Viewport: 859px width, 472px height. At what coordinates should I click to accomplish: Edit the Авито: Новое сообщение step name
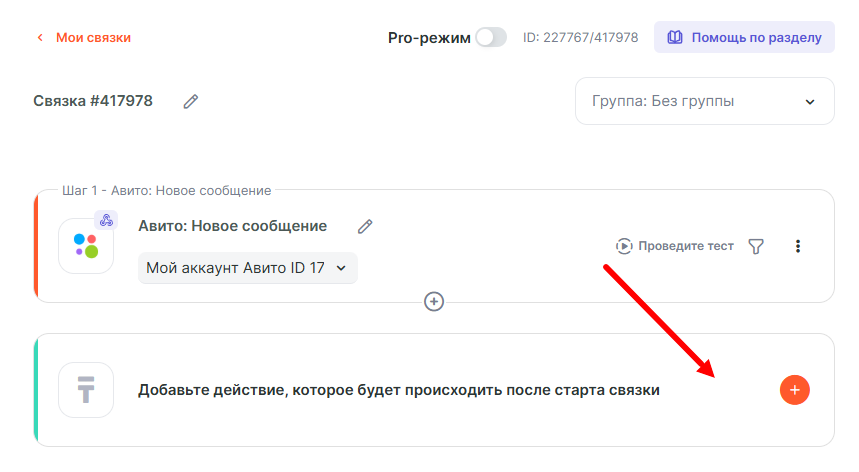pyautogui.click(x=365, y=226)
